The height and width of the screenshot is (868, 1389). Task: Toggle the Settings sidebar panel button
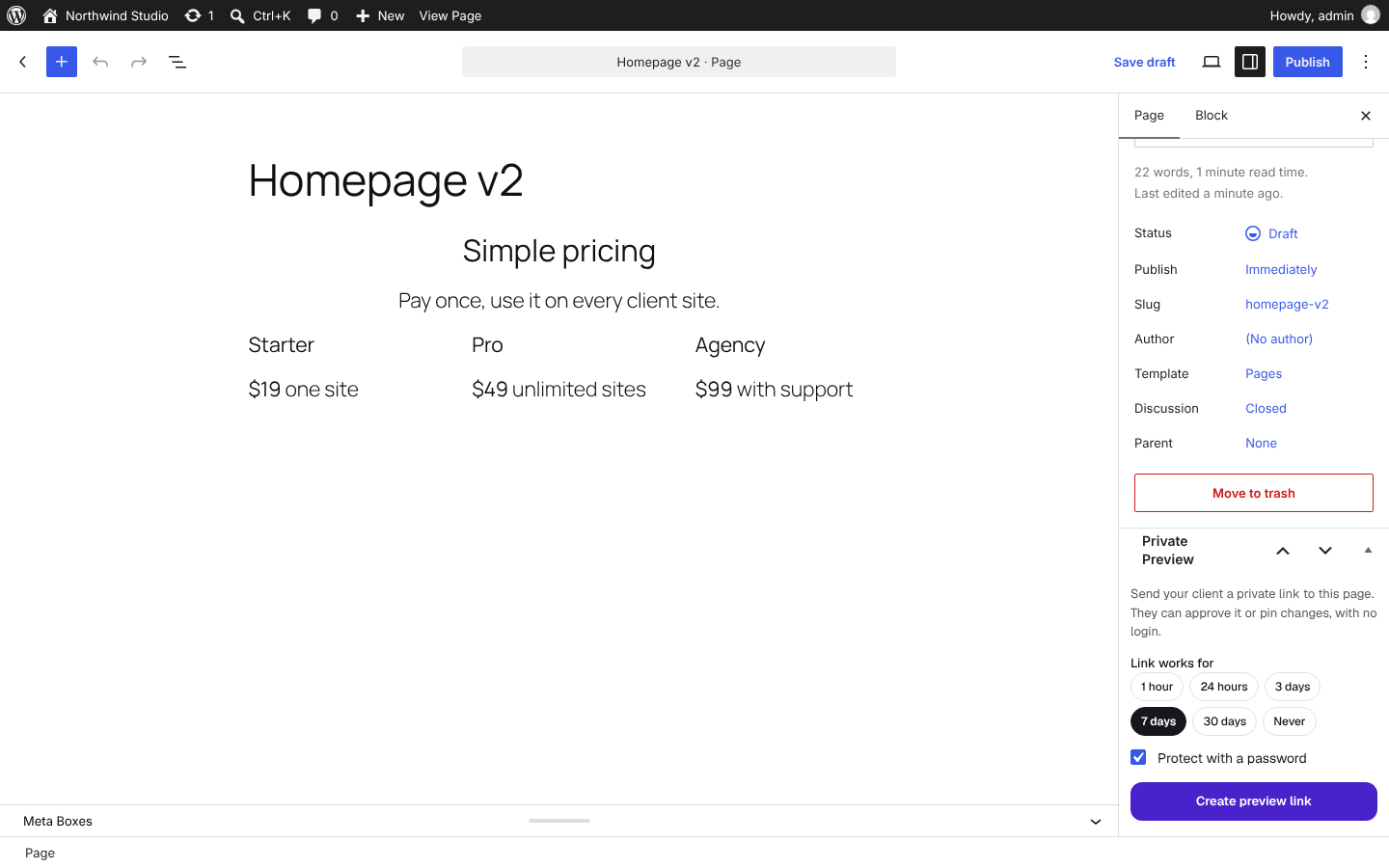pos(1250,62)
